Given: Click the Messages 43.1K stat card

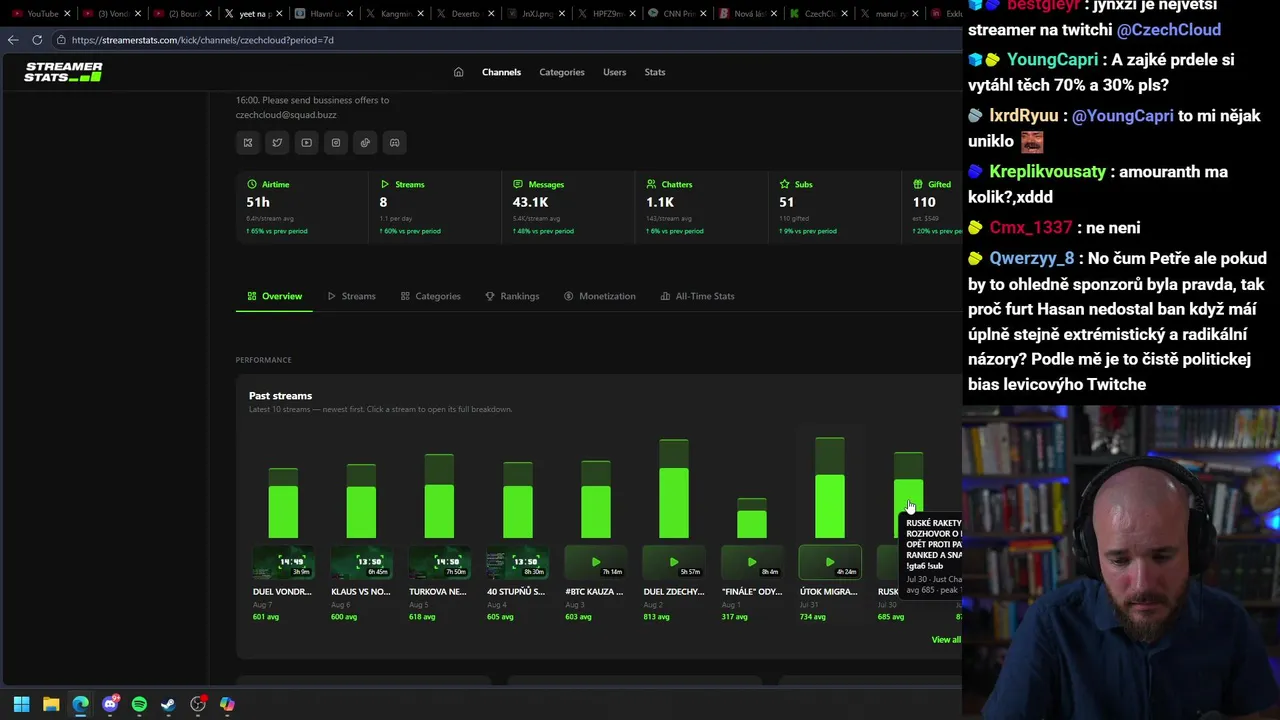Looking at the screenshot, I should click(567, 207).
